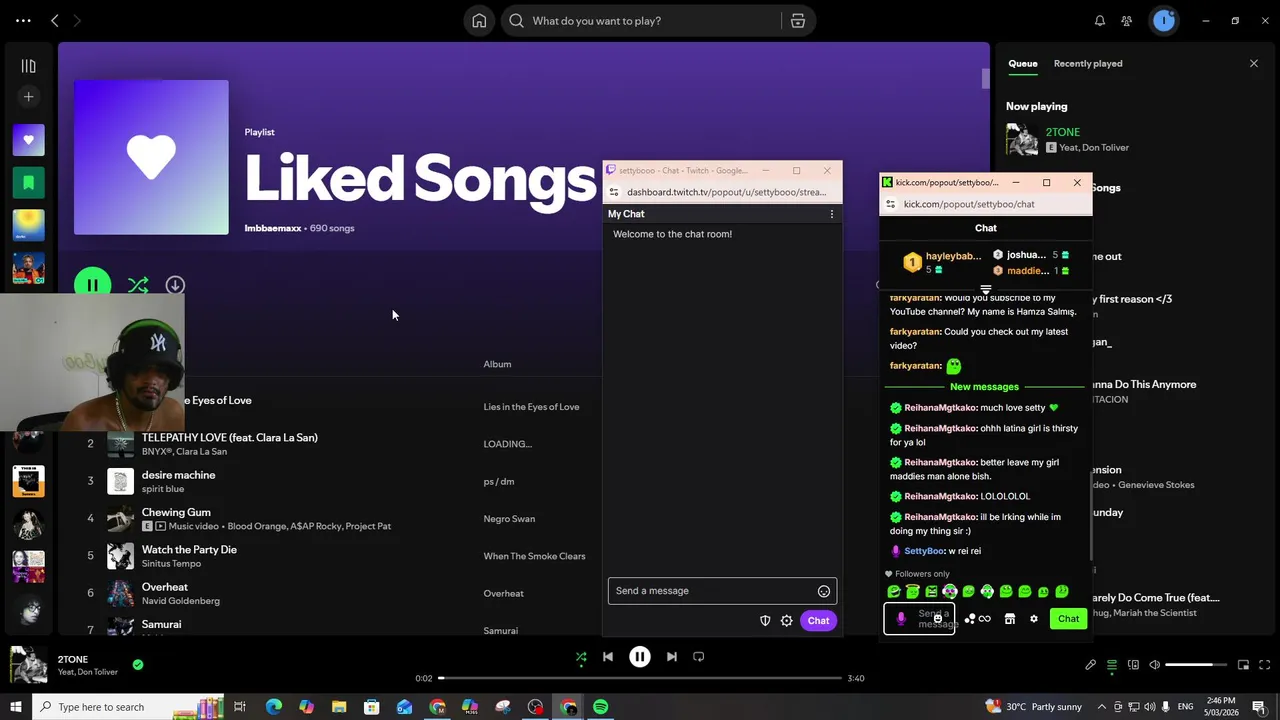Click the Spotify volume slider
This screenshot has height=720, width=1280.
pyautogui.click(x=1196, y=665)
